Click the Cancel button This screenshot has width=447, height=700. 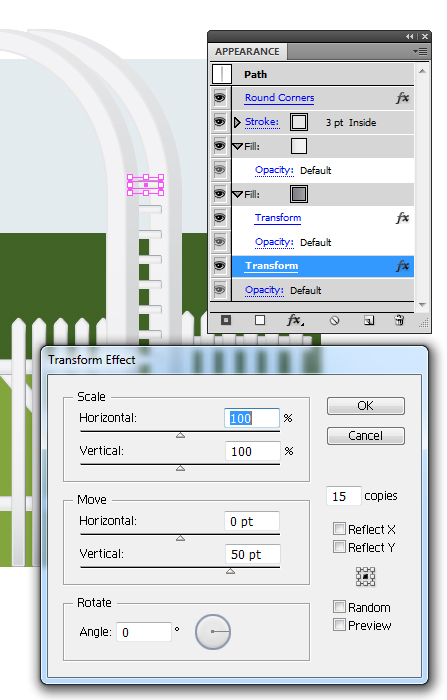tap(366, 436)
